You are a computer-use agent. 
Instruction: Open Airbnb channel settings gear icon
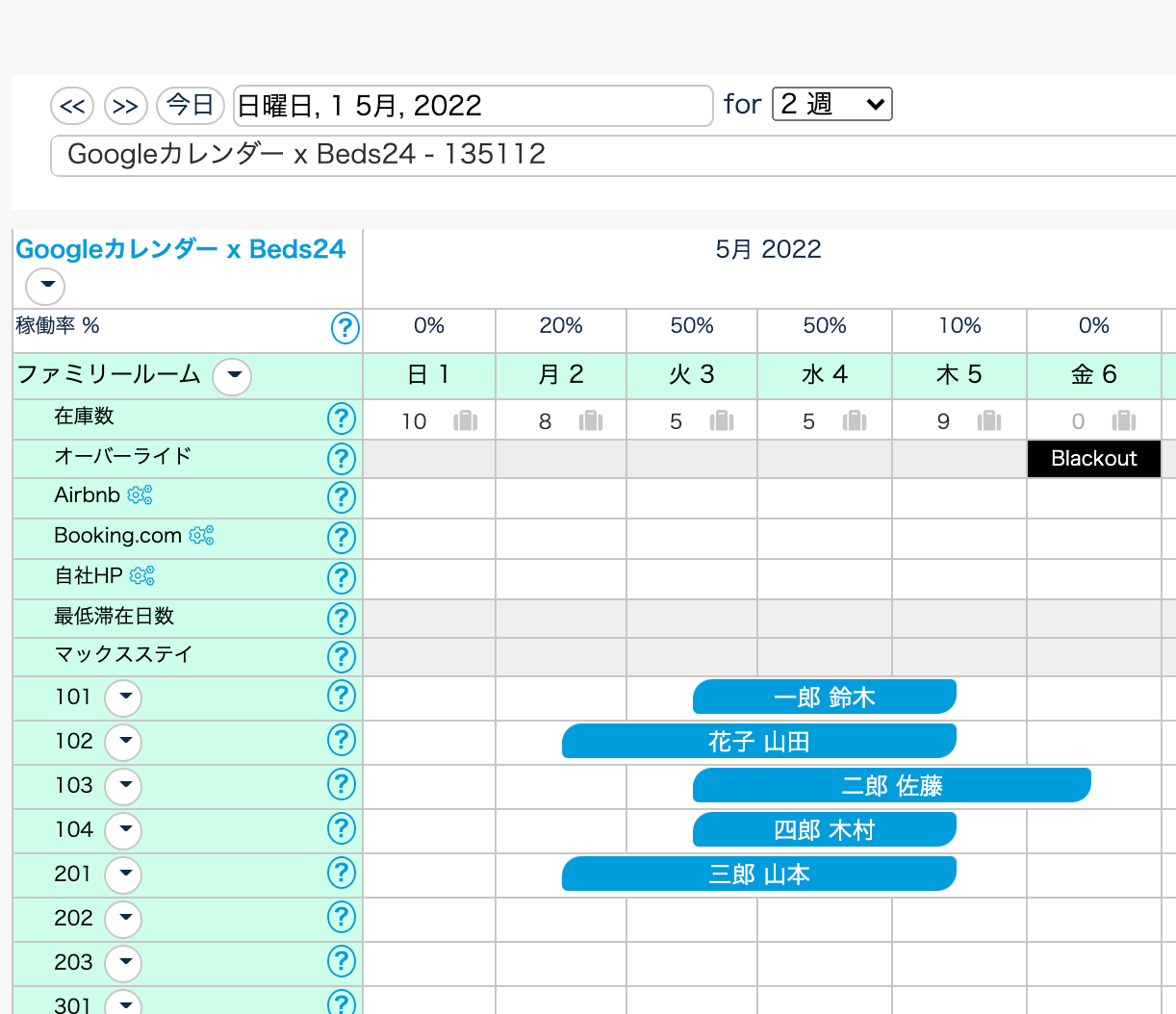tap(140, 495)
